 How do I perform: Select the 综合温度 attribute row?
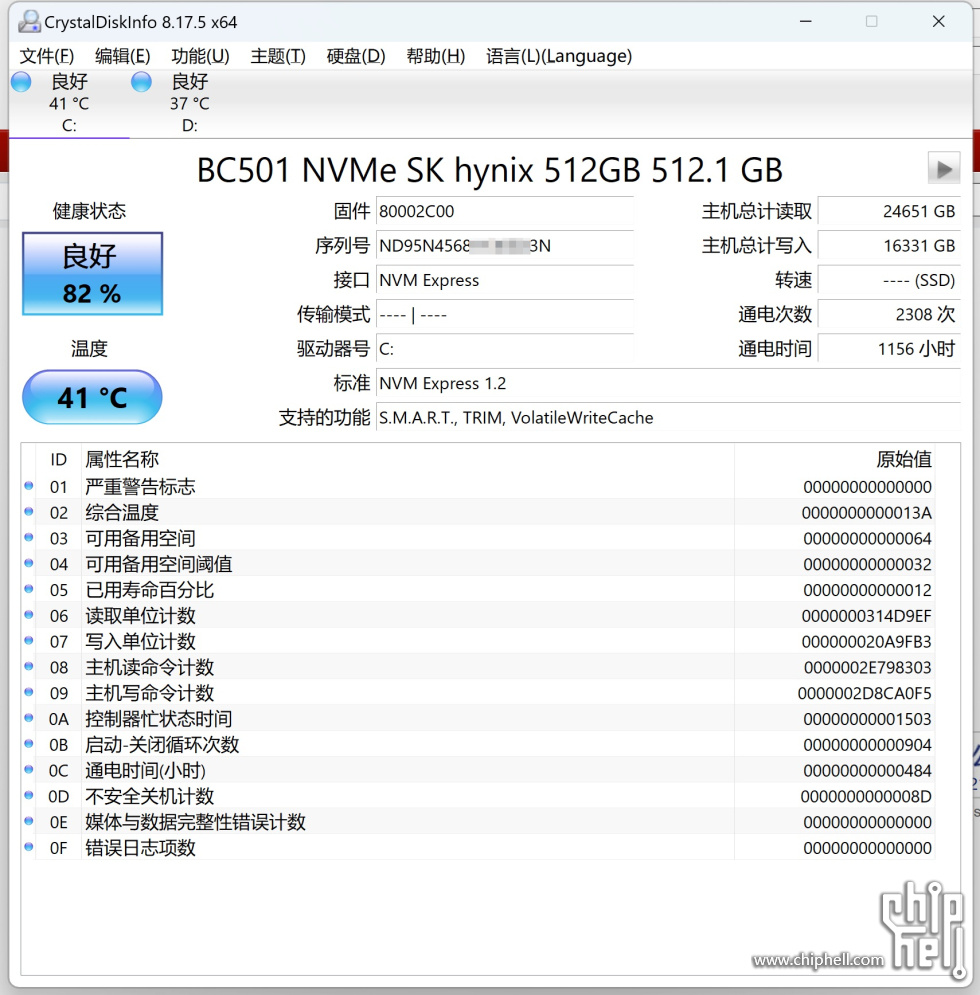(x=478, y=513)
